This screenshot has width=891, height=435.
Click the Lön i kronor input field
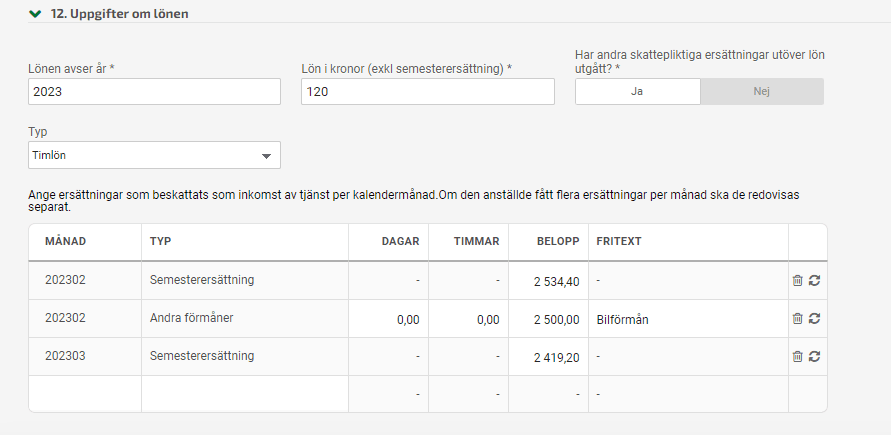click(x=427, y=91)
